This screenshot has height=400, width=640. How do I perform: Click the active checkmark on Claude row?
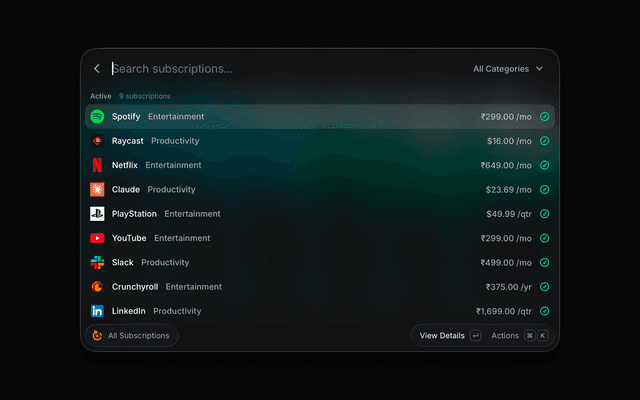(544, 189)
